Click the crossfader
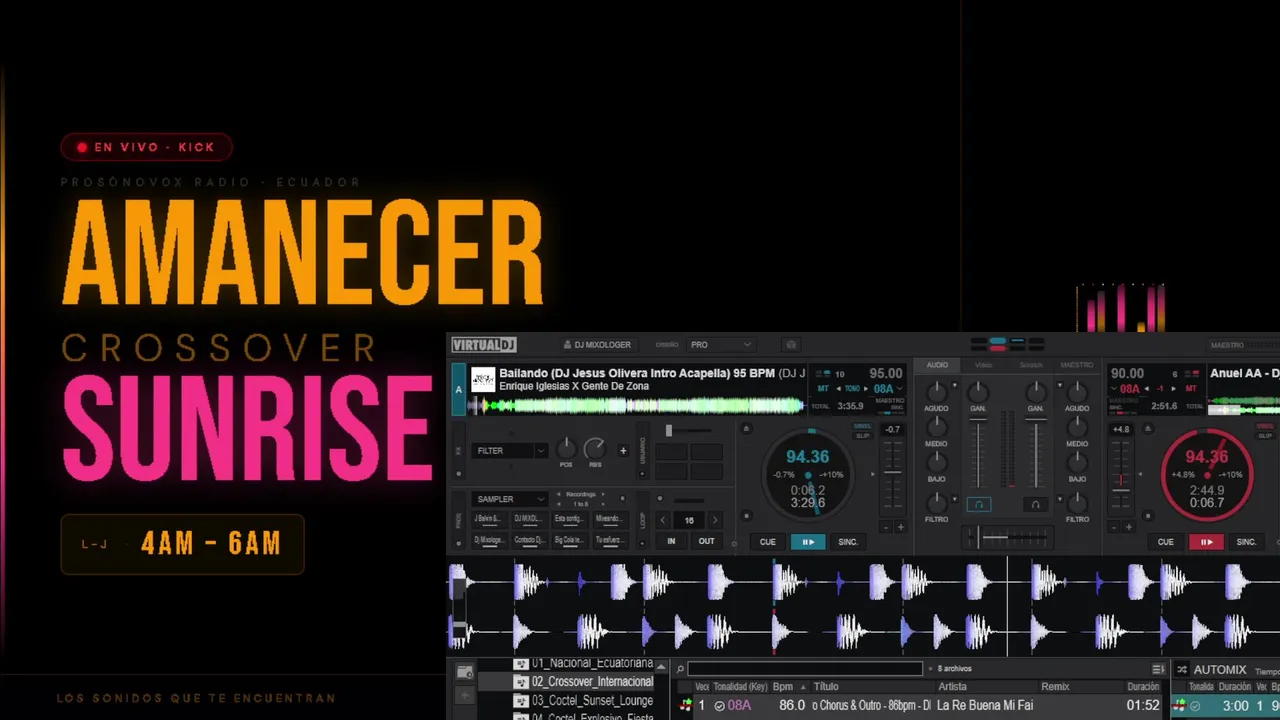 (x=1008, y=538)
